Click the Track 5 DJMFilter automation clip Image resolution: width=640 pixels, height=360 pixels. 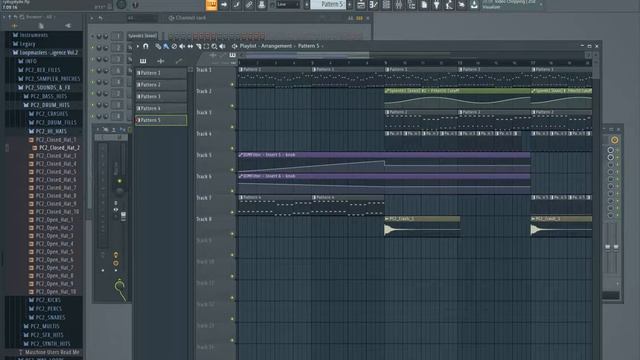(x=384, y=162)
